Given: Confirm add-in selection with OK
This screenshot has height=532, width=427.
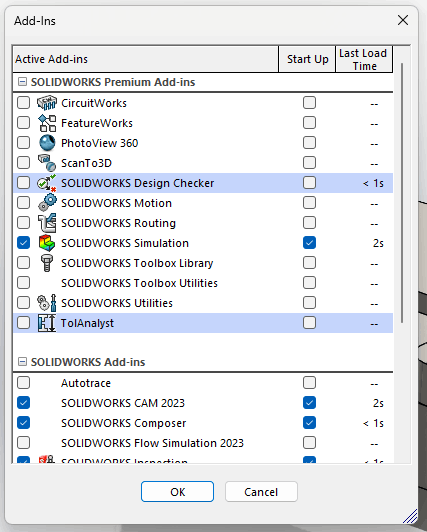Looking at the screenshot, I should 177,492.
